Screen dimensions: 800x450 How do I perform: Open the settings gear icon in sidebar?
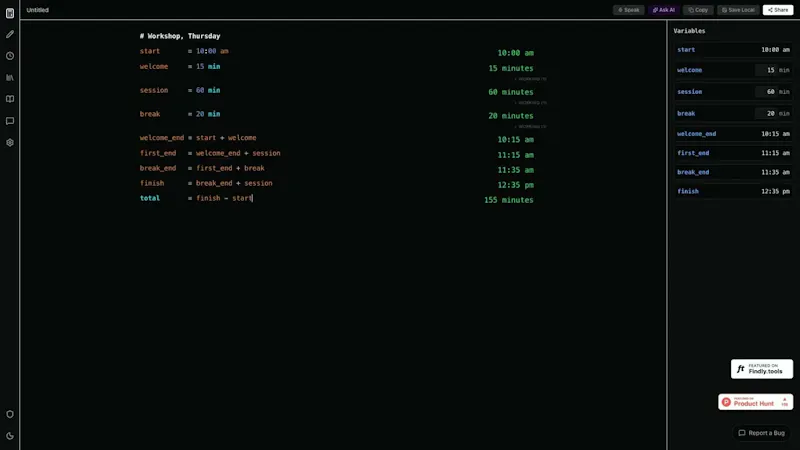point(10,143)
